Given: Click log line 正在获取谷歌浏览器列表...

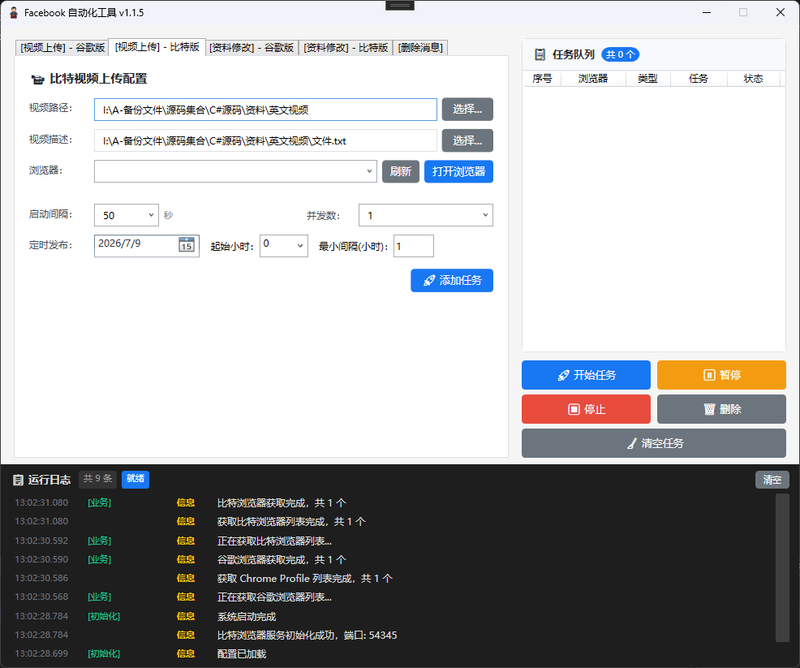Looking at the screenshot, I should [x=274, y=597].
